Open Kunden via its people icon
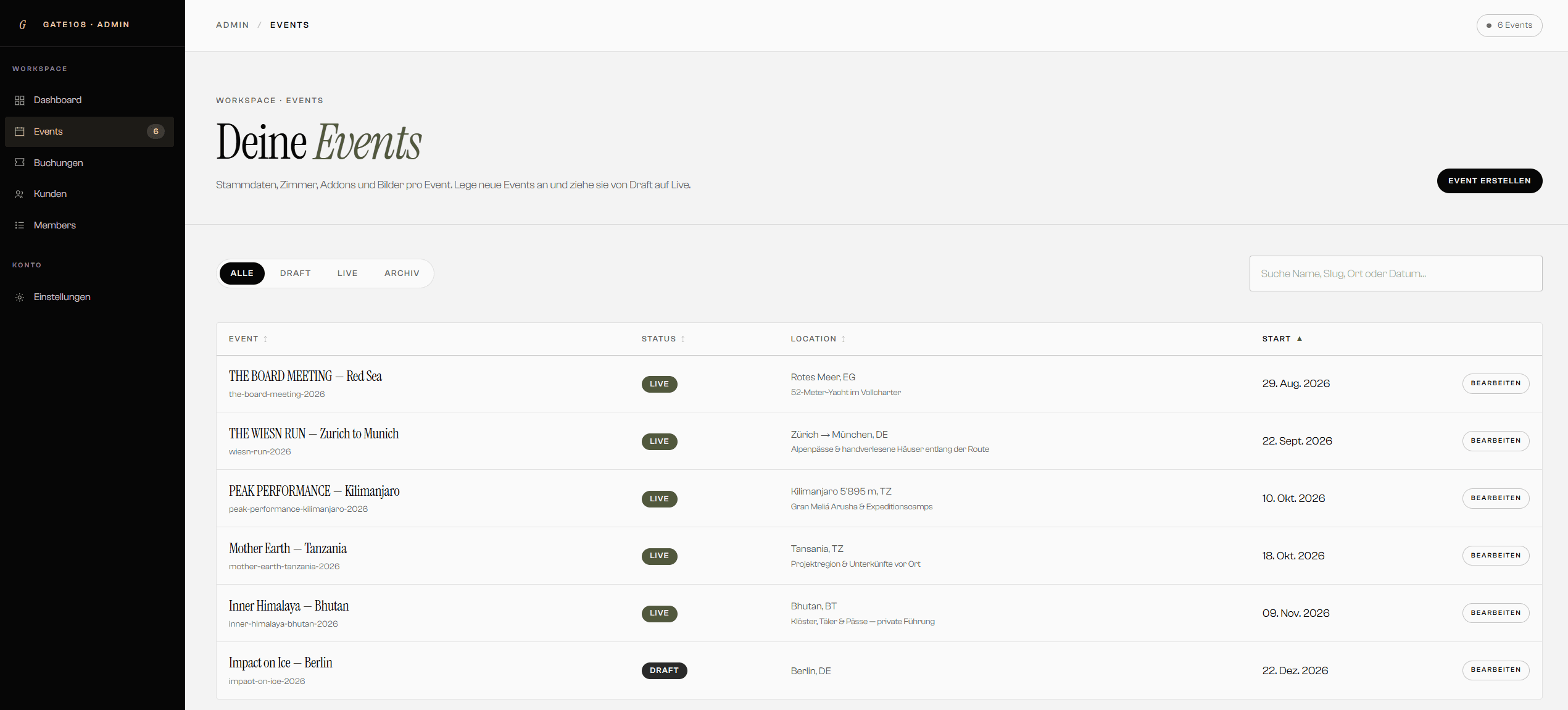The width and height of the screenshot is (1568, 710). (x=20, y=194)
